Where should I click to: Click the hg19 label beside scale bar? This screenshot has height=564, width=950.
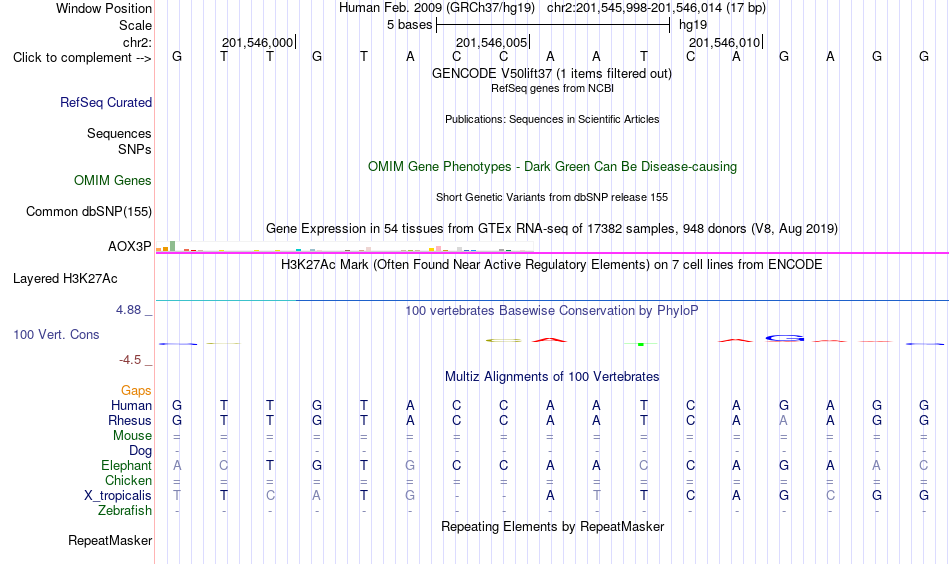tap(693, 25)
